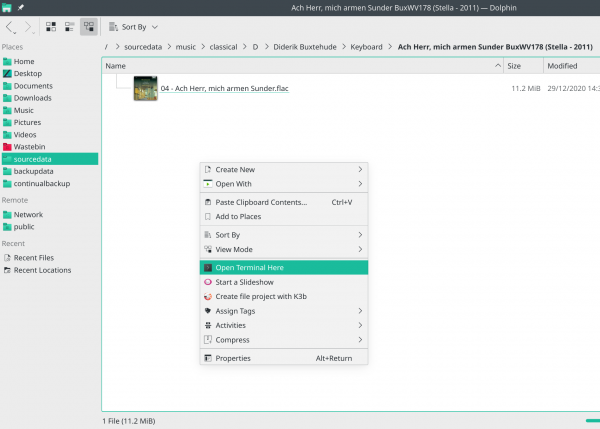The image size is (600, 429).
Task: Open Create New submenu
Action: coord(284,170)
